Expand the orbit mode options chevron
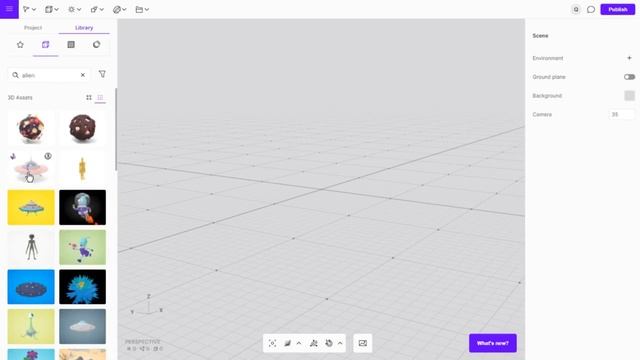The width and height of the screenshot is (640, 360). pos(340,343)
